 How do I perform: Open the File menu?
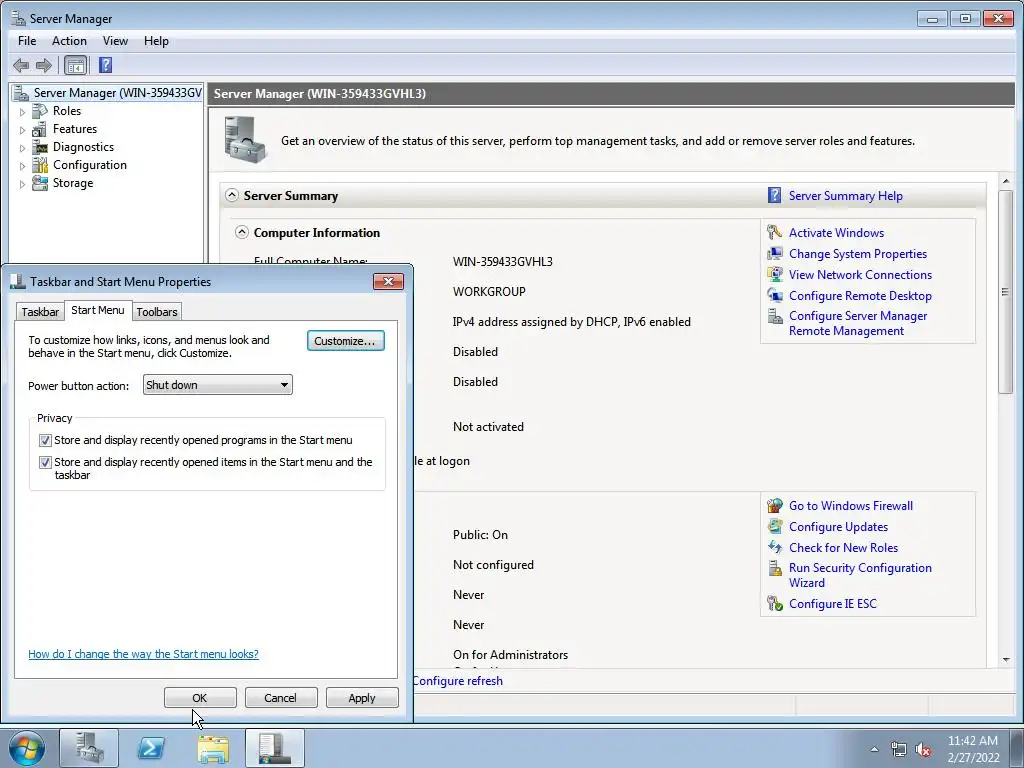click(27, 40)
